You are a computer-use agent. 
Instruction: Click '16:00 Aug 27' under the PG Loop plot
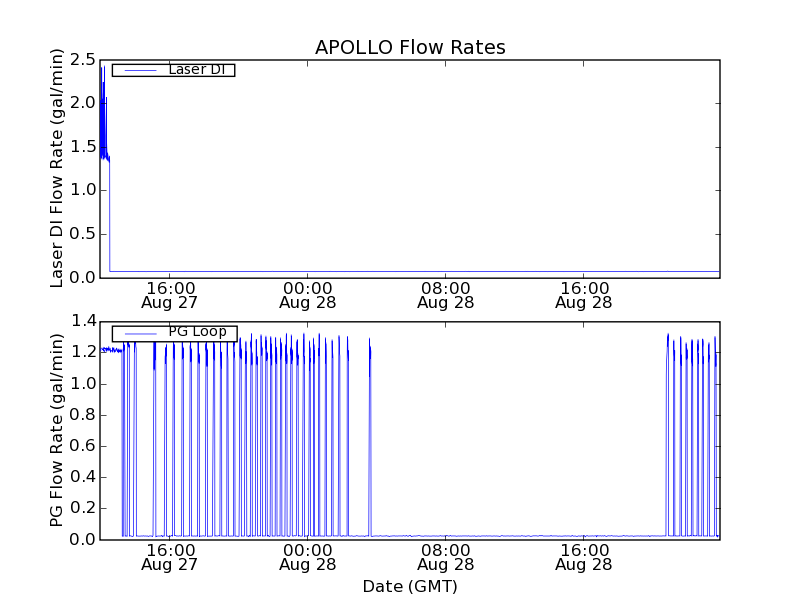[x=170, y=558]
